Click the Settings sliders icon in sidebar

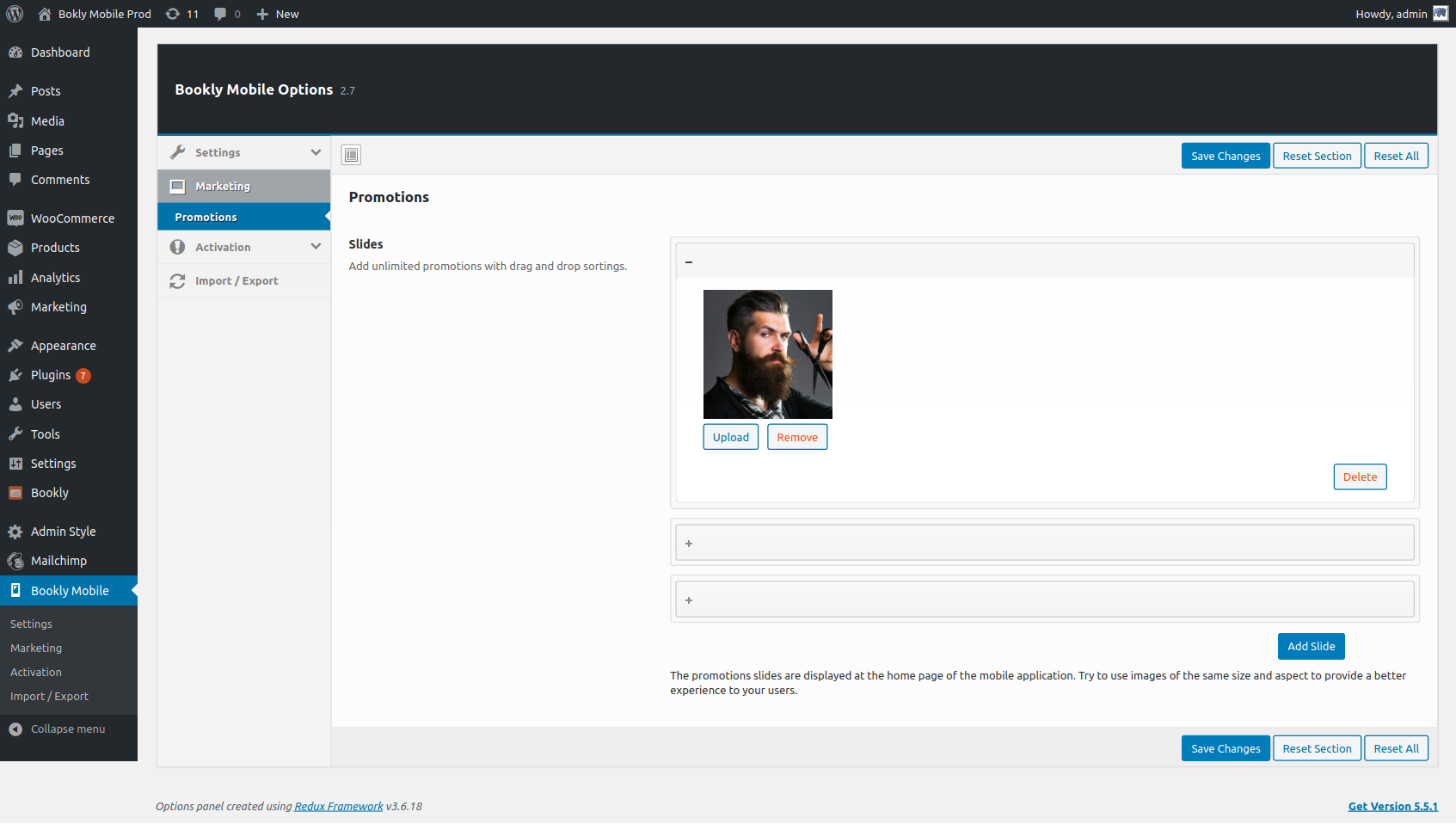15,464
